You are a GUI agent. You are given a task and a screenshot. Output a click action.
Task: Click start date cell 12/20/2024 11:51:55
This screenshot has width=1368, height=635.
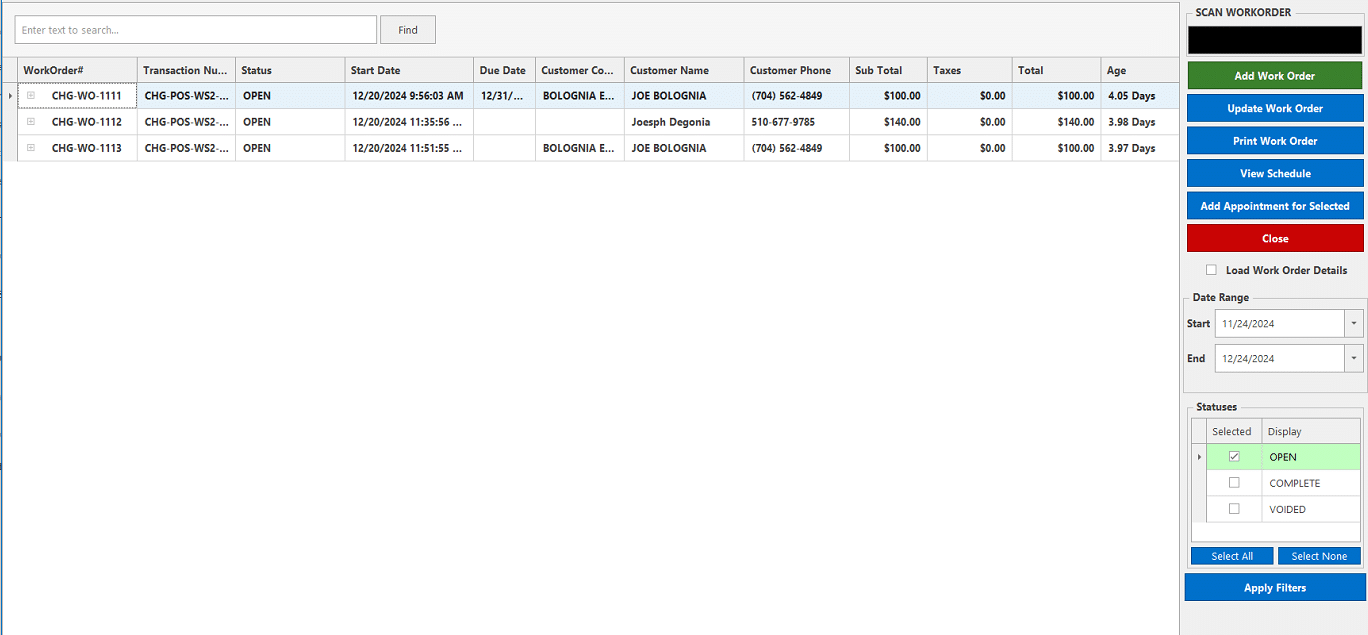[x=409, y=148]
